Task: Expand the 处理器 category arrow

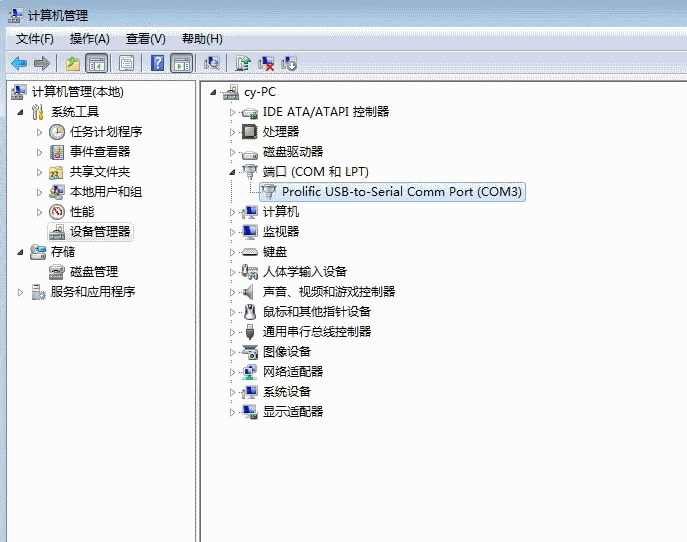Action: [232, 132]
